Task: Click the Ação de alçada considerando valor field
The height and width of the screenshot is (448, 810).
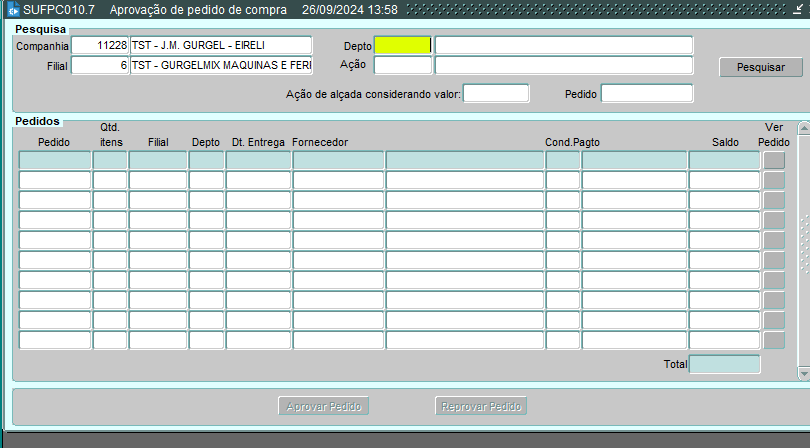Action: coord(495,93)
